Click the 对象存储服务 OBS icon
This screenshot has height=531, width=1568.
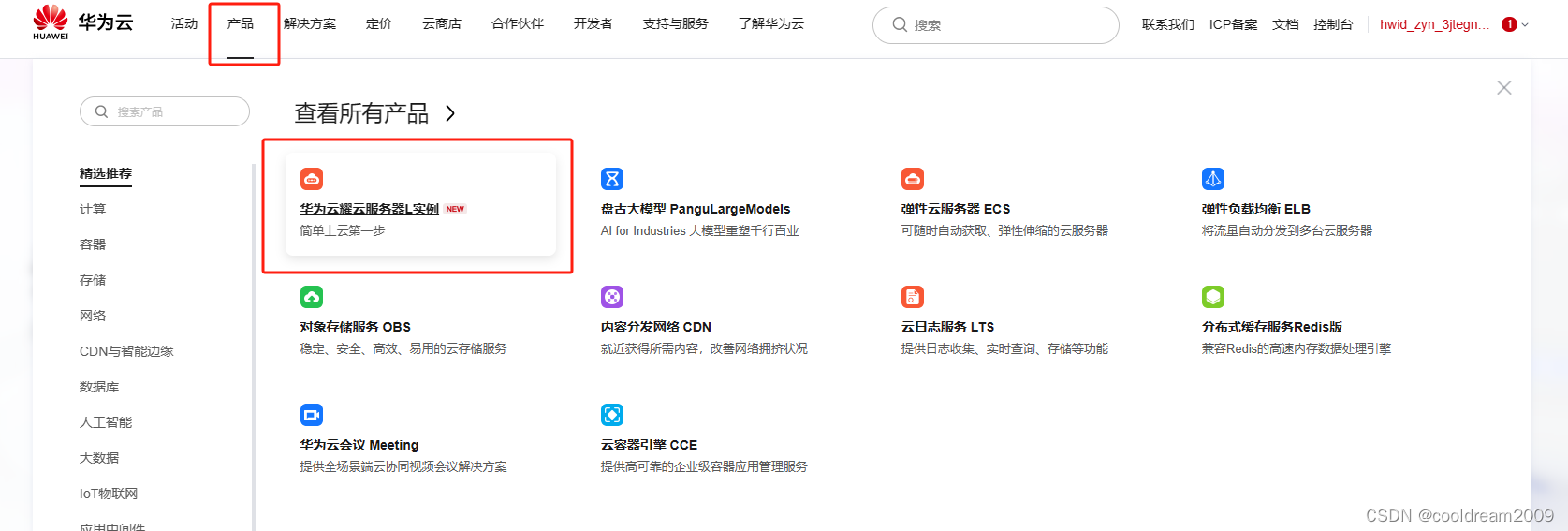pyautogui.click(x=312, y=296)
